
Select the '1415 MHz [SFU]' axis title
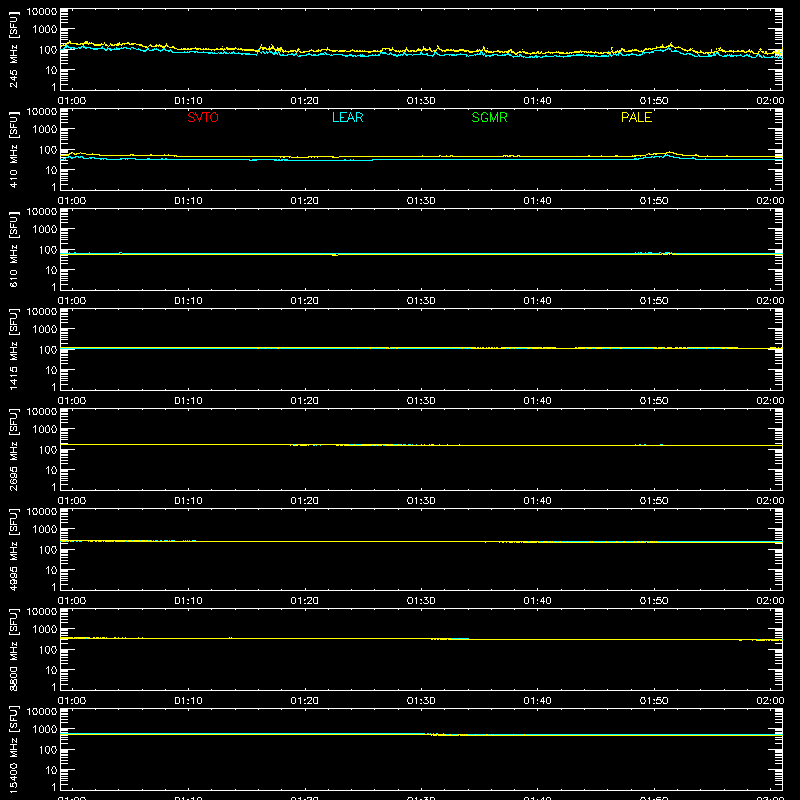click(x=13, y=349)
